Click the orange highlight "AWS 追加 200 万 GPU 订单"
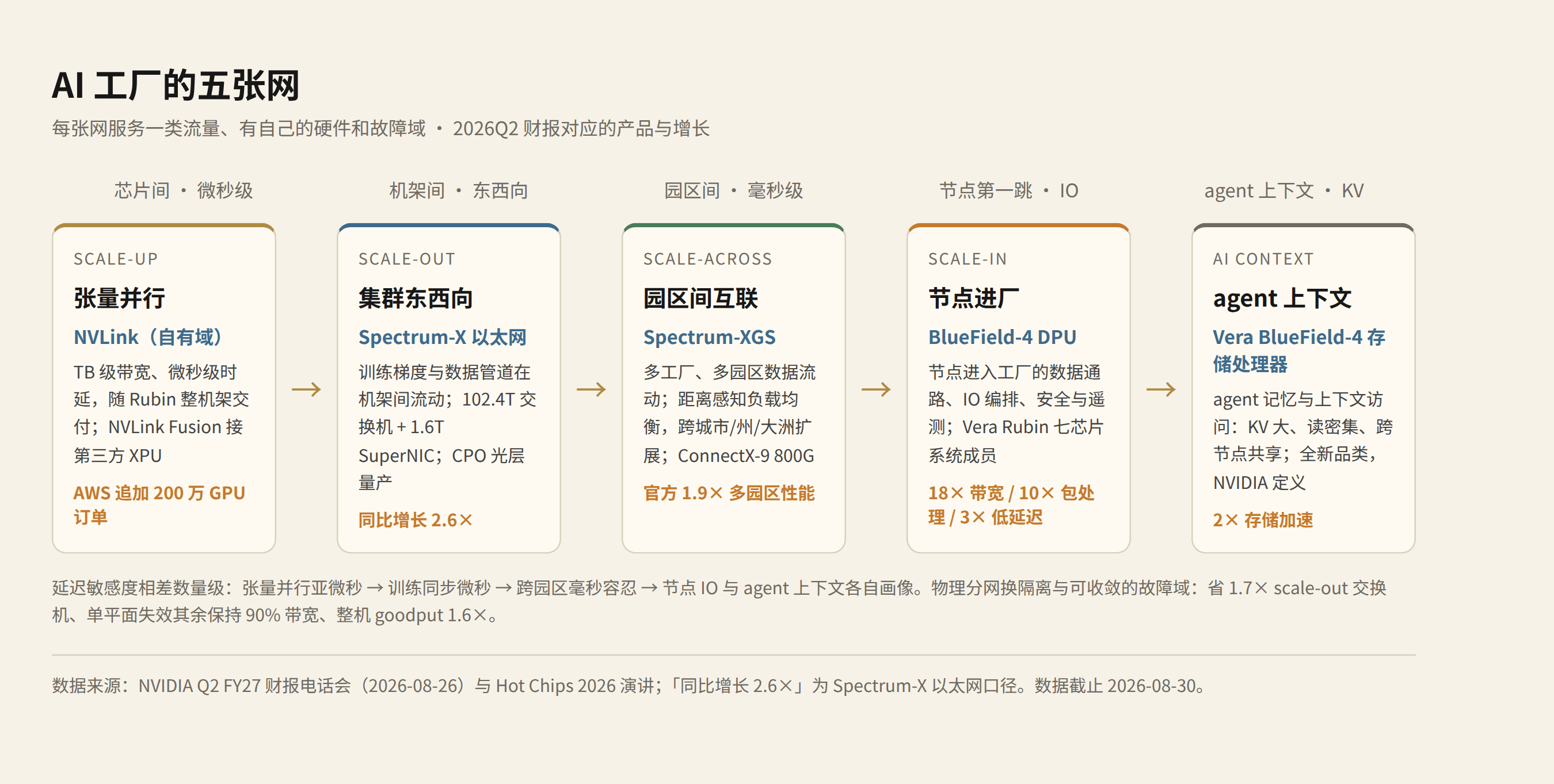The height and width of the screenshot is (784, 1554). (159, 506)
